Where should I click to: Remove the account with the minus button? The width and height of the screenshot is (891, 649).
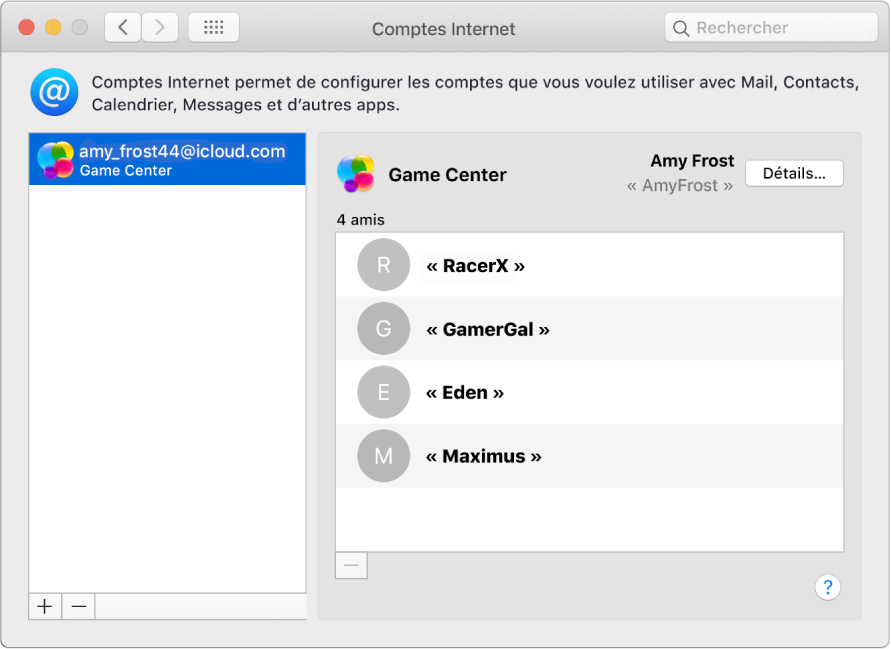[x=78, y=606]
